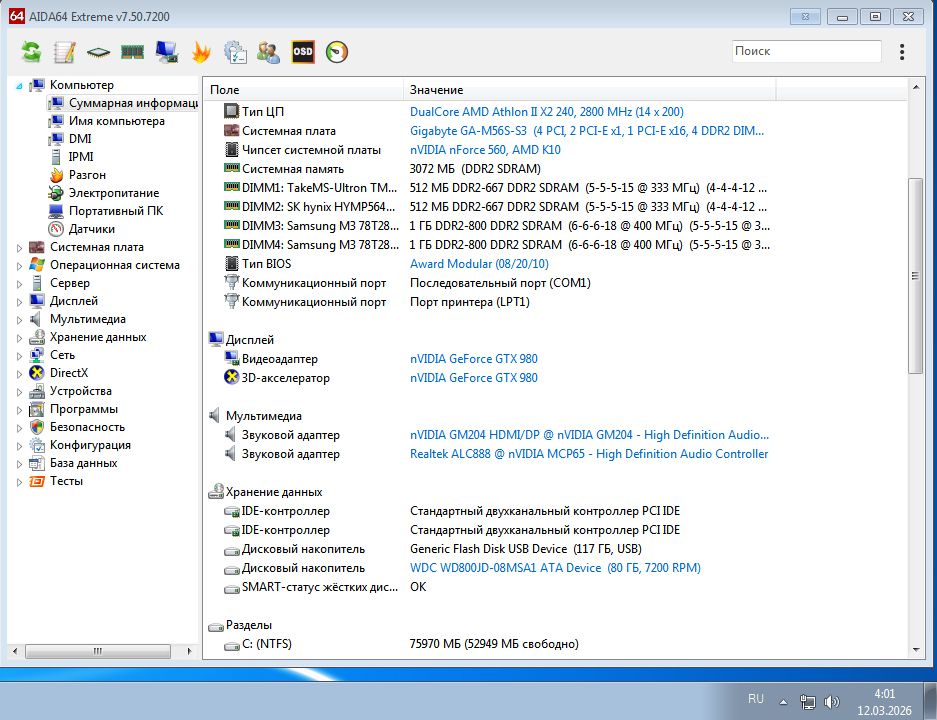Select Разгон in the sidebar tree
937x720 pixels.
pos(87,175)
